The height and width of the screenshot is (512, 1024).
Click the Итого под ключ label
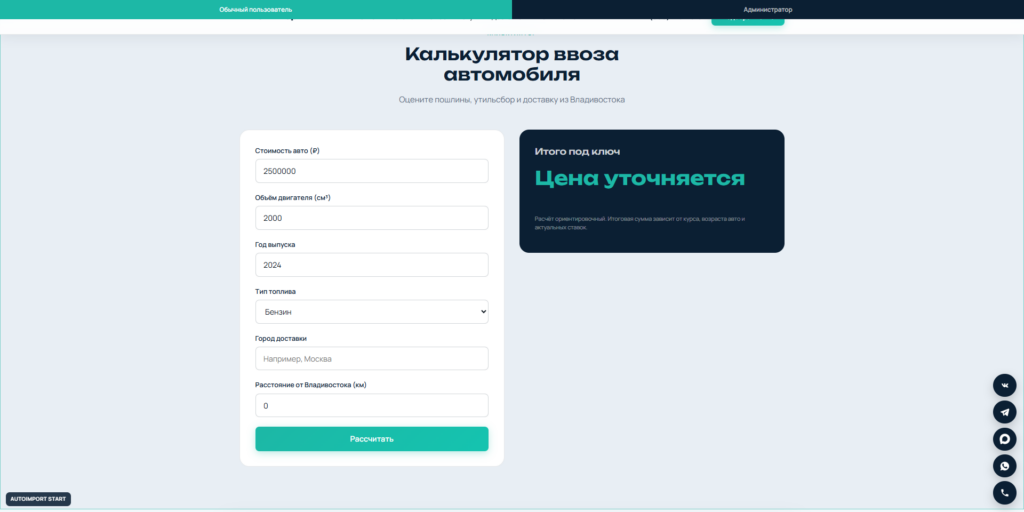pyautogui.click(x=577, y=152)
